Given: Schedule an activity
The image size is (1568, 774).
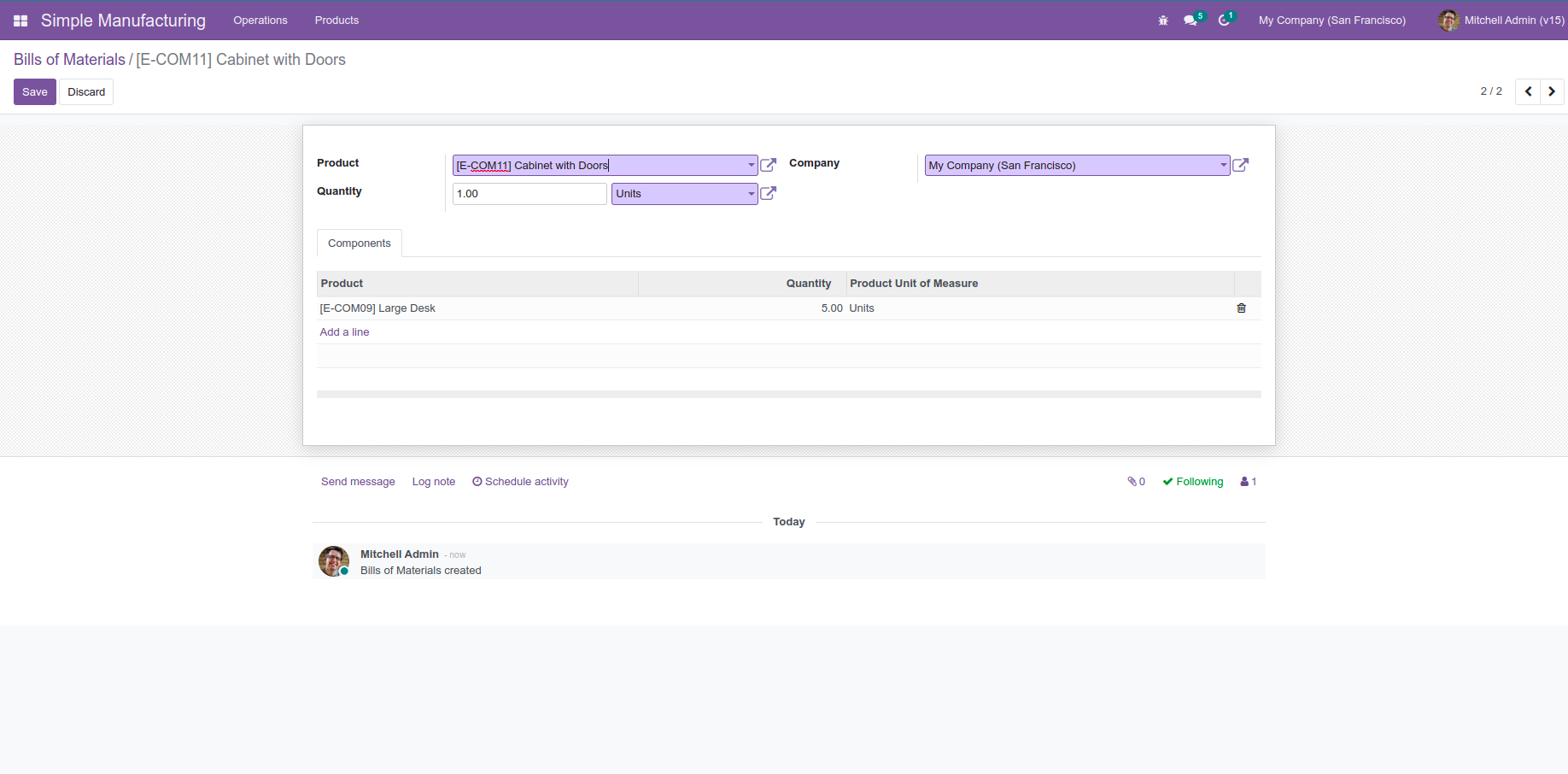Looking at the screenshot, I should pos(520,482).
